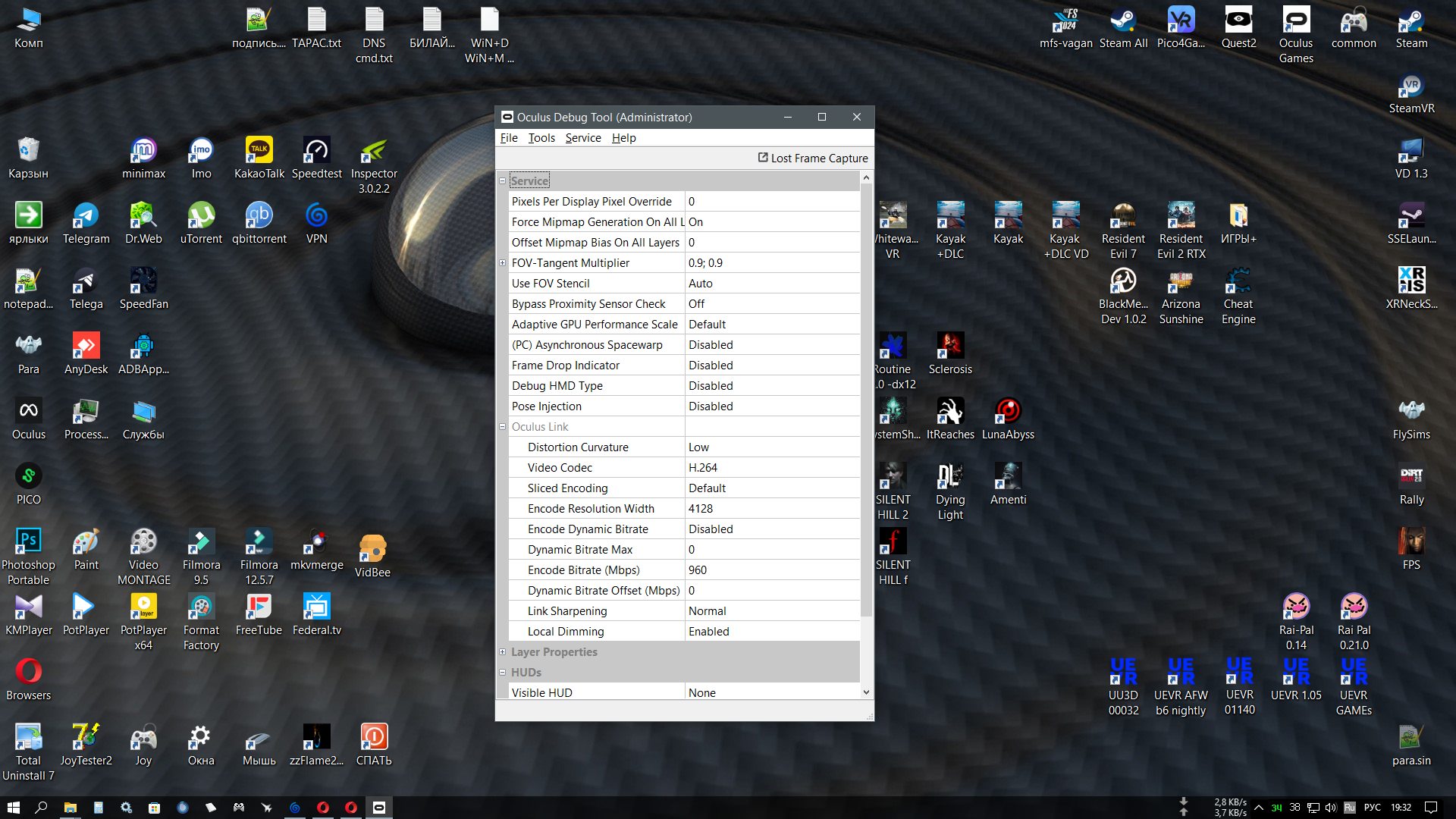
Task: Select the VidBee desktop icon
Action: coord(372,557)
